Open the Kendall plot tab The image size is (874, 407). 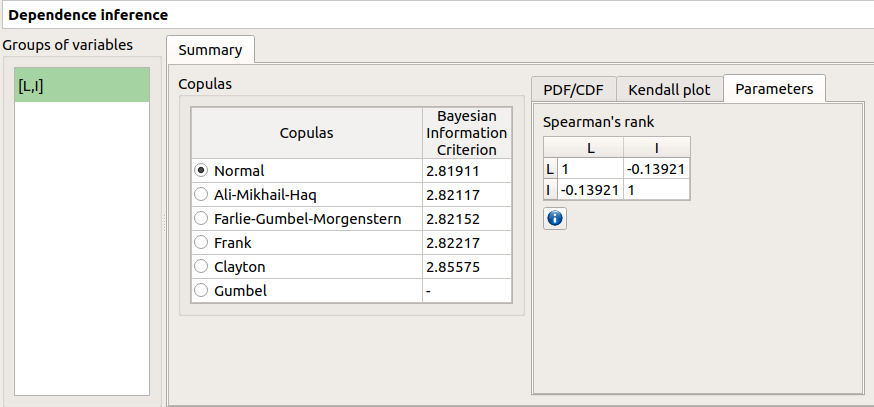[x=669, y=90]
